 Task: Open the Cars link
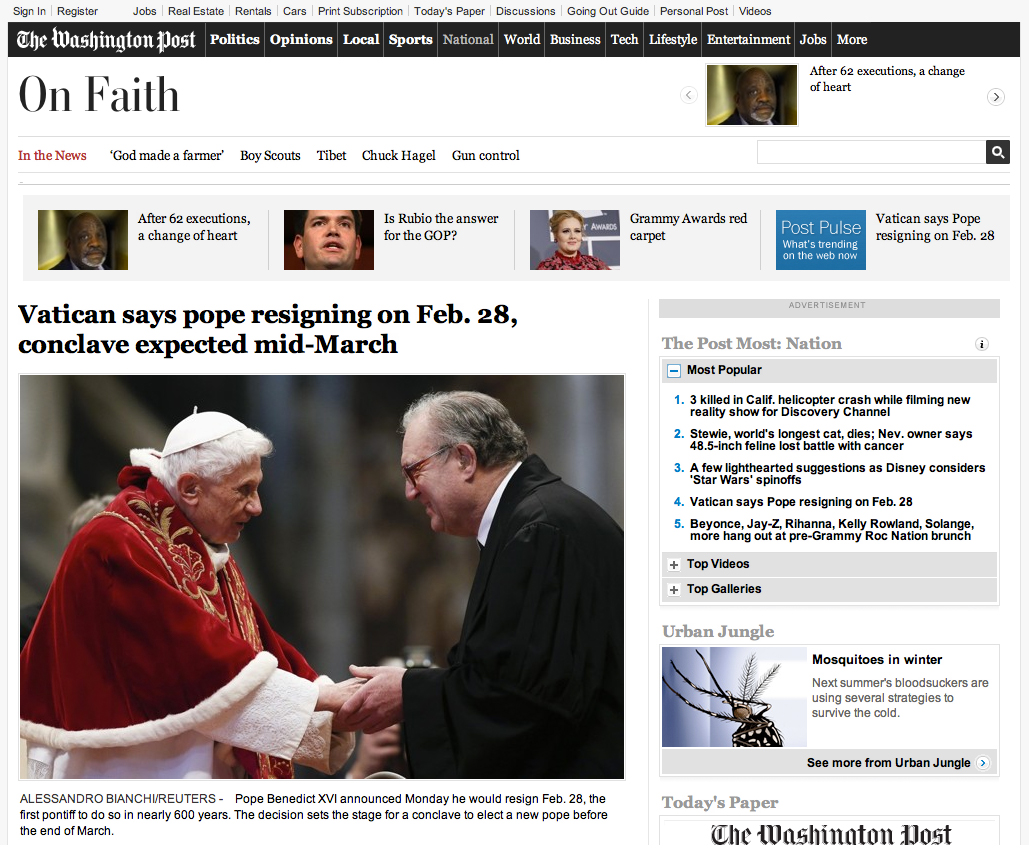[295, 11]
